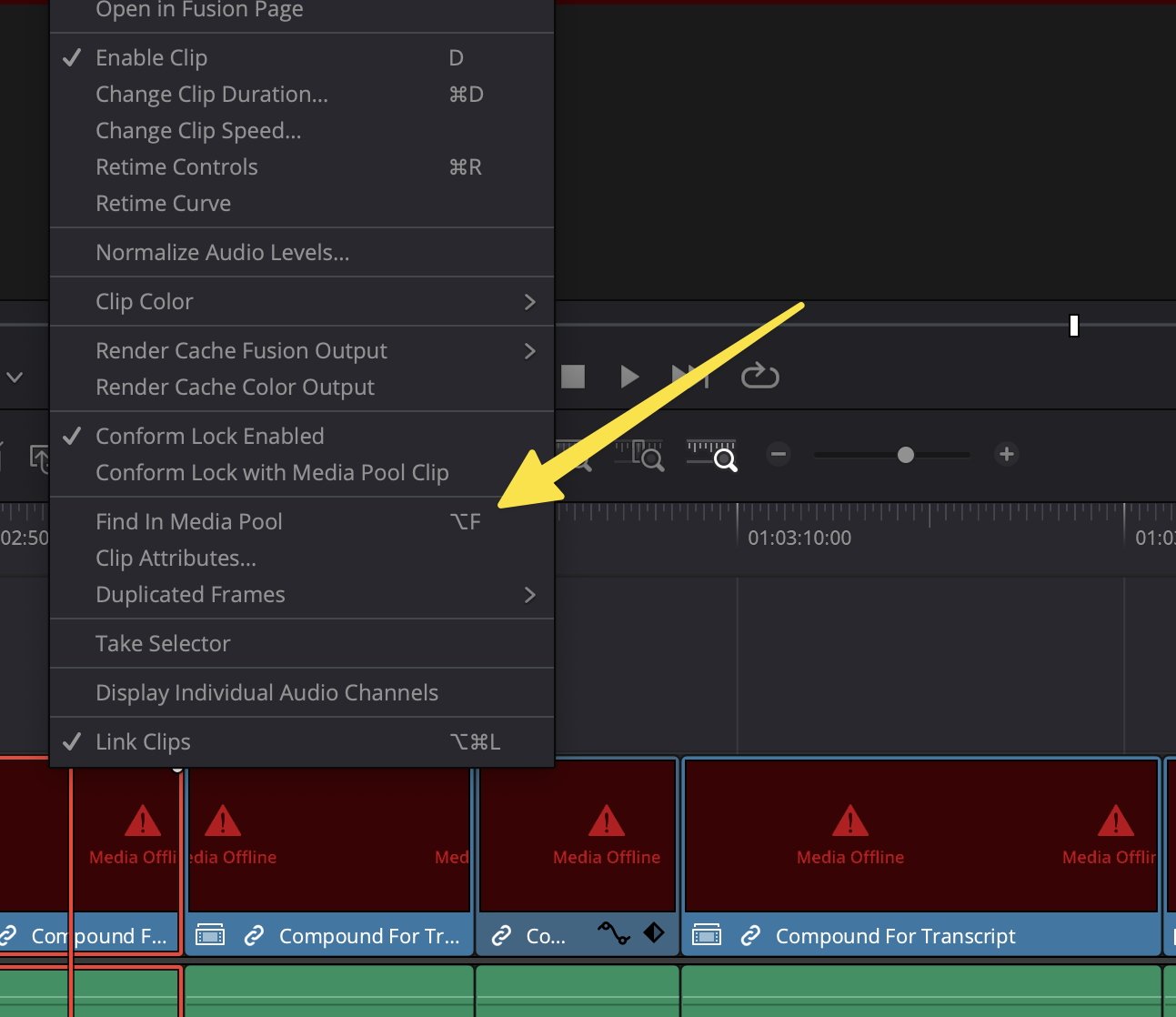Disable Conform Lock Enabled option
Image resolution: width=1176 pixels, height=1017 pixels.
pos(209,437)
